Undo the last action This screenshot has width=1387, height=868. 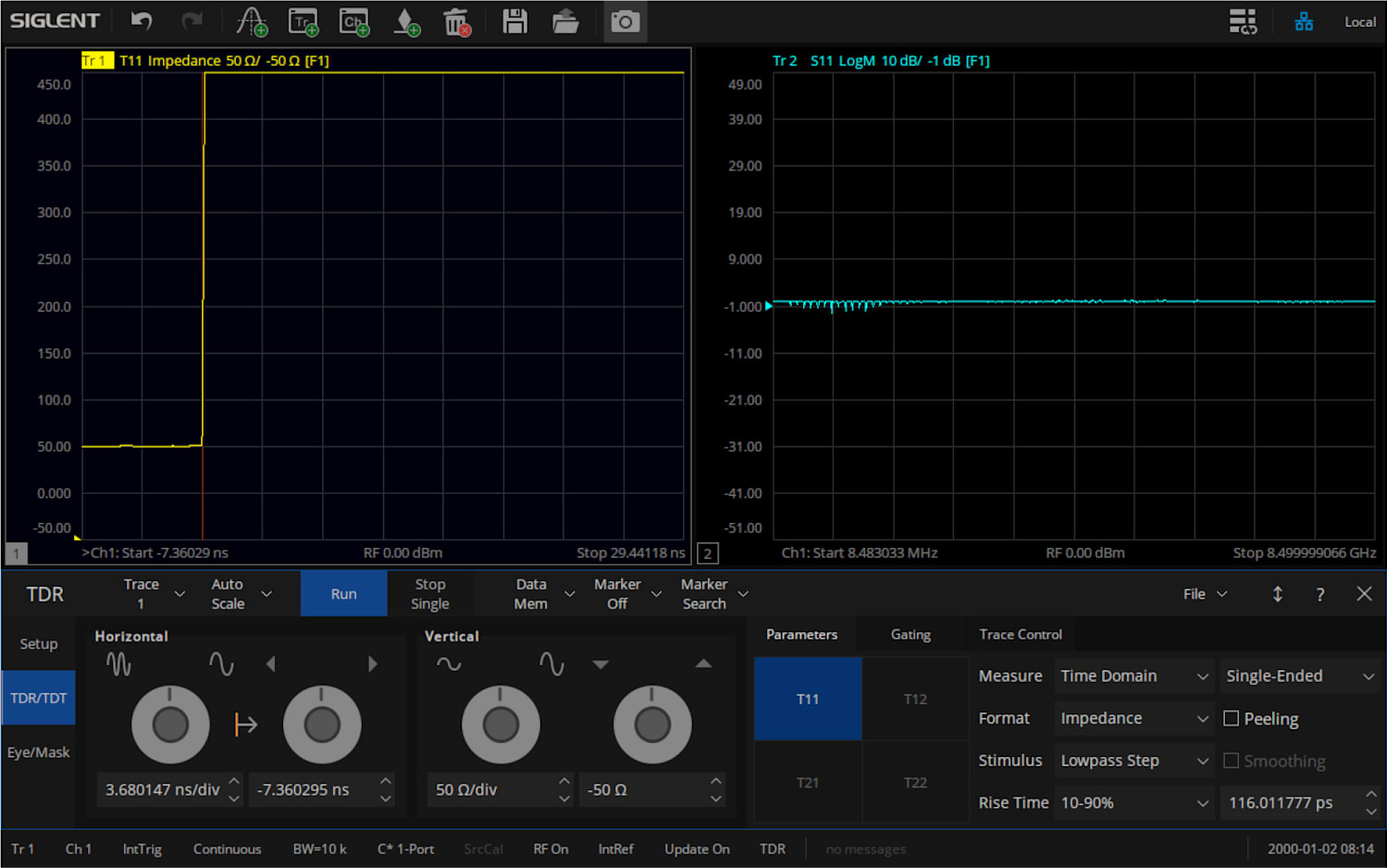point(143,20)
